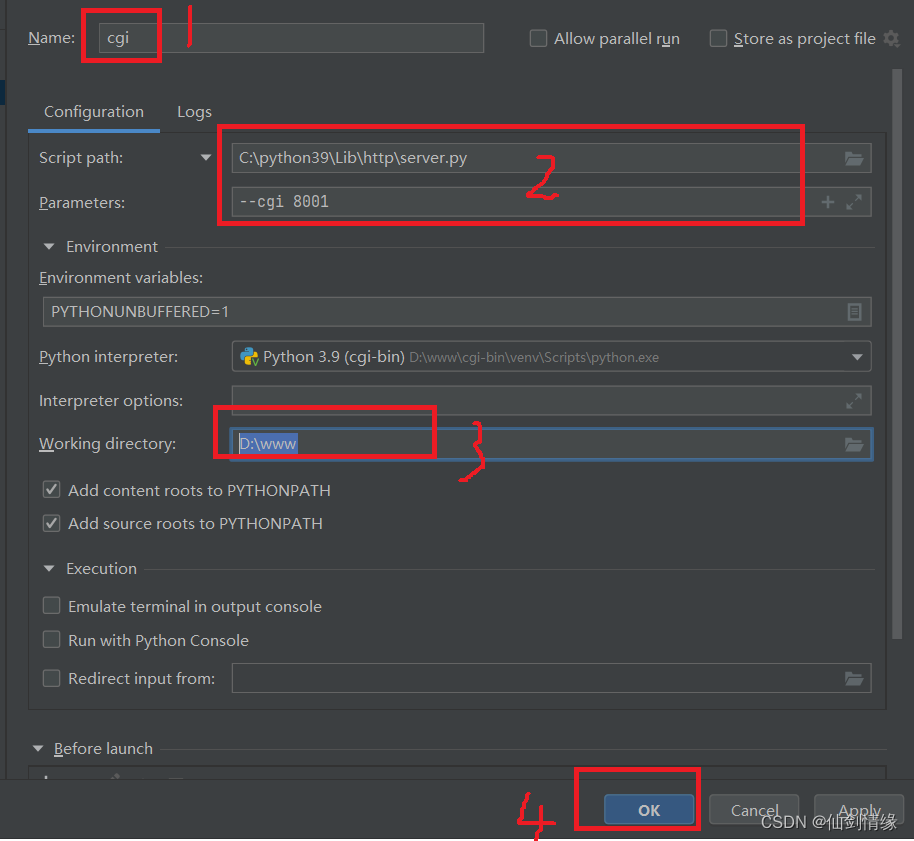Enable Emulate terminal in output console

[51, 605]
